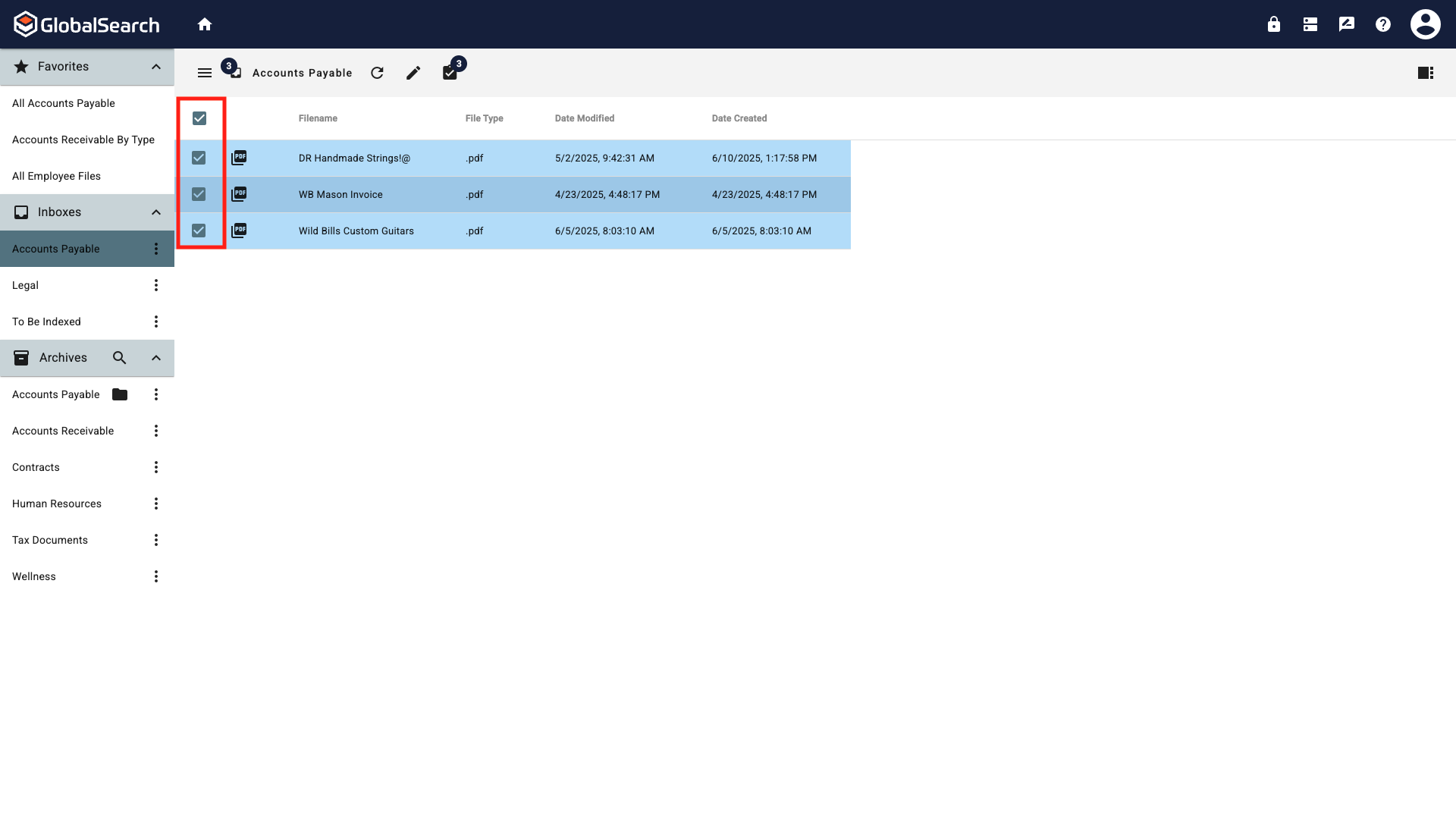
Task: Open the lock/security icon in the top bar
Action: coord(1273,24)
